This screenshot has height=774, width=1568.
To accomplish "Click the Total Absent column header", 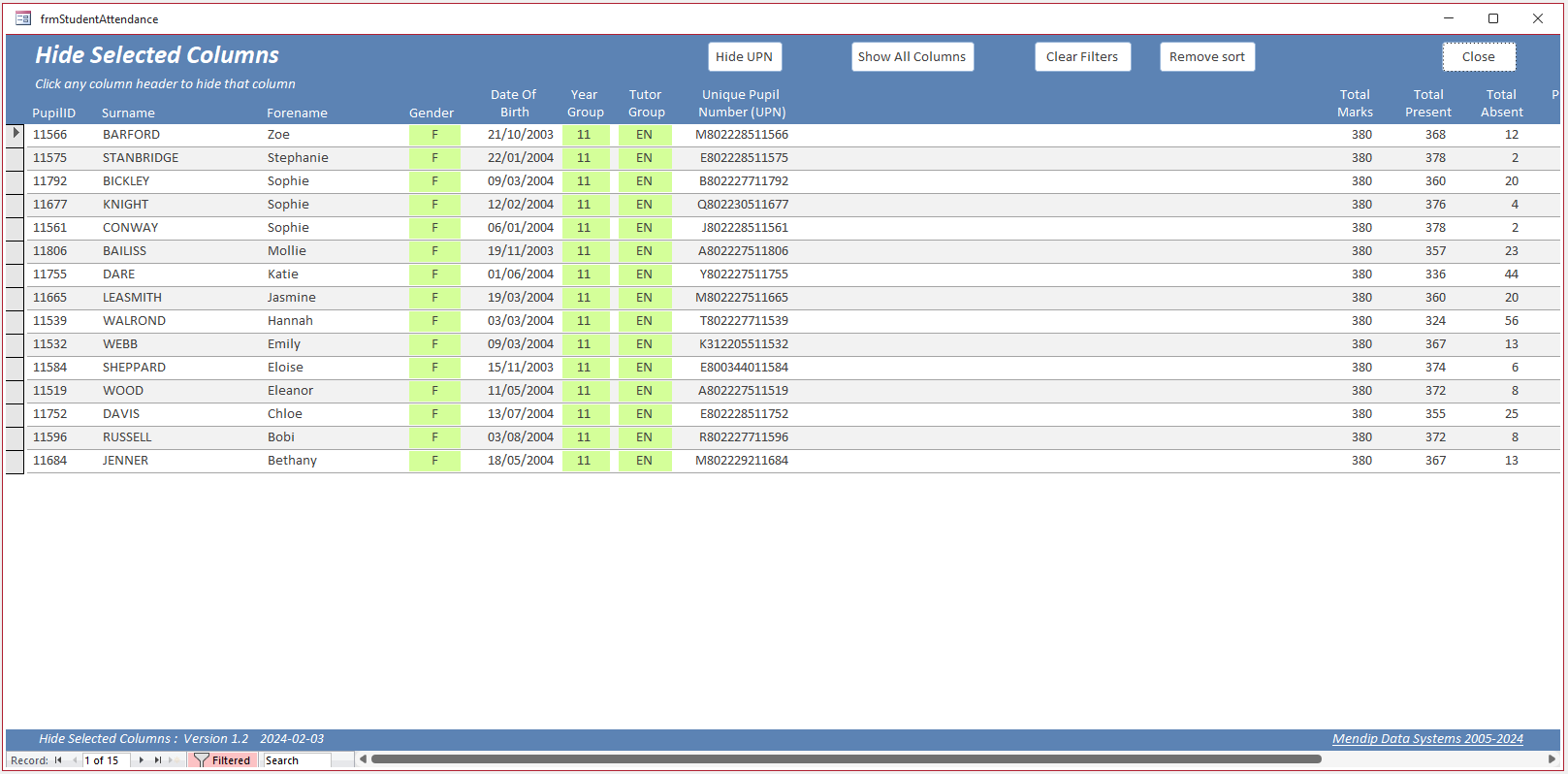I will pos(1501,104).
